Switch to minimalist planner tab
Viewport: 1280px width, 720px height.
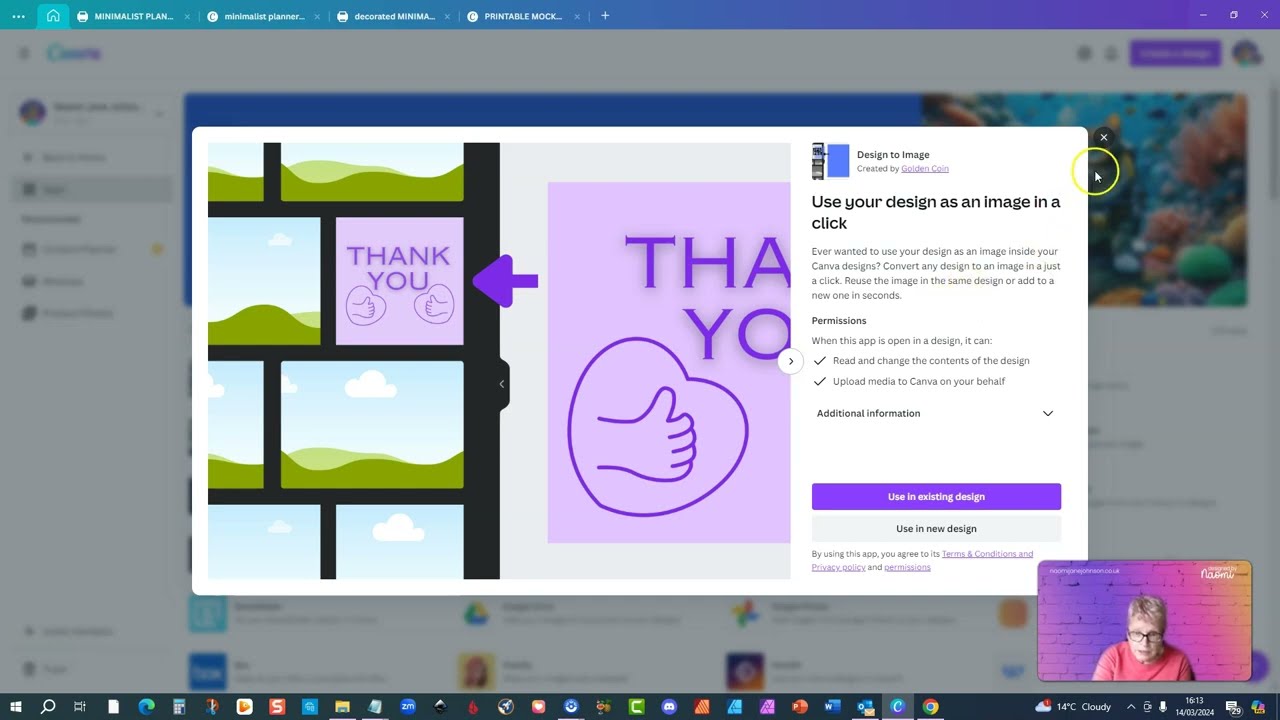[264, 16]
